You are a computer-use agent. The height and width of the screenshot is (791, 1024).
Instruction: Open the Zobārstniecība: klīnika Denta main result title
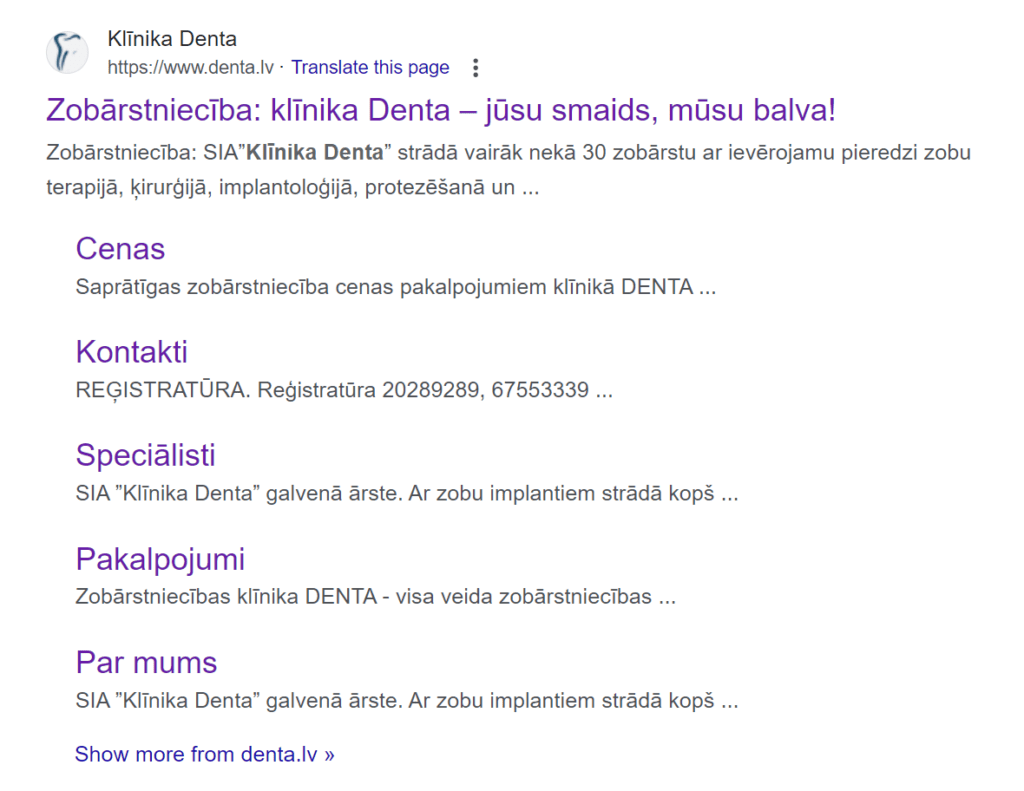pyautogui.click(x=441, y=110)
